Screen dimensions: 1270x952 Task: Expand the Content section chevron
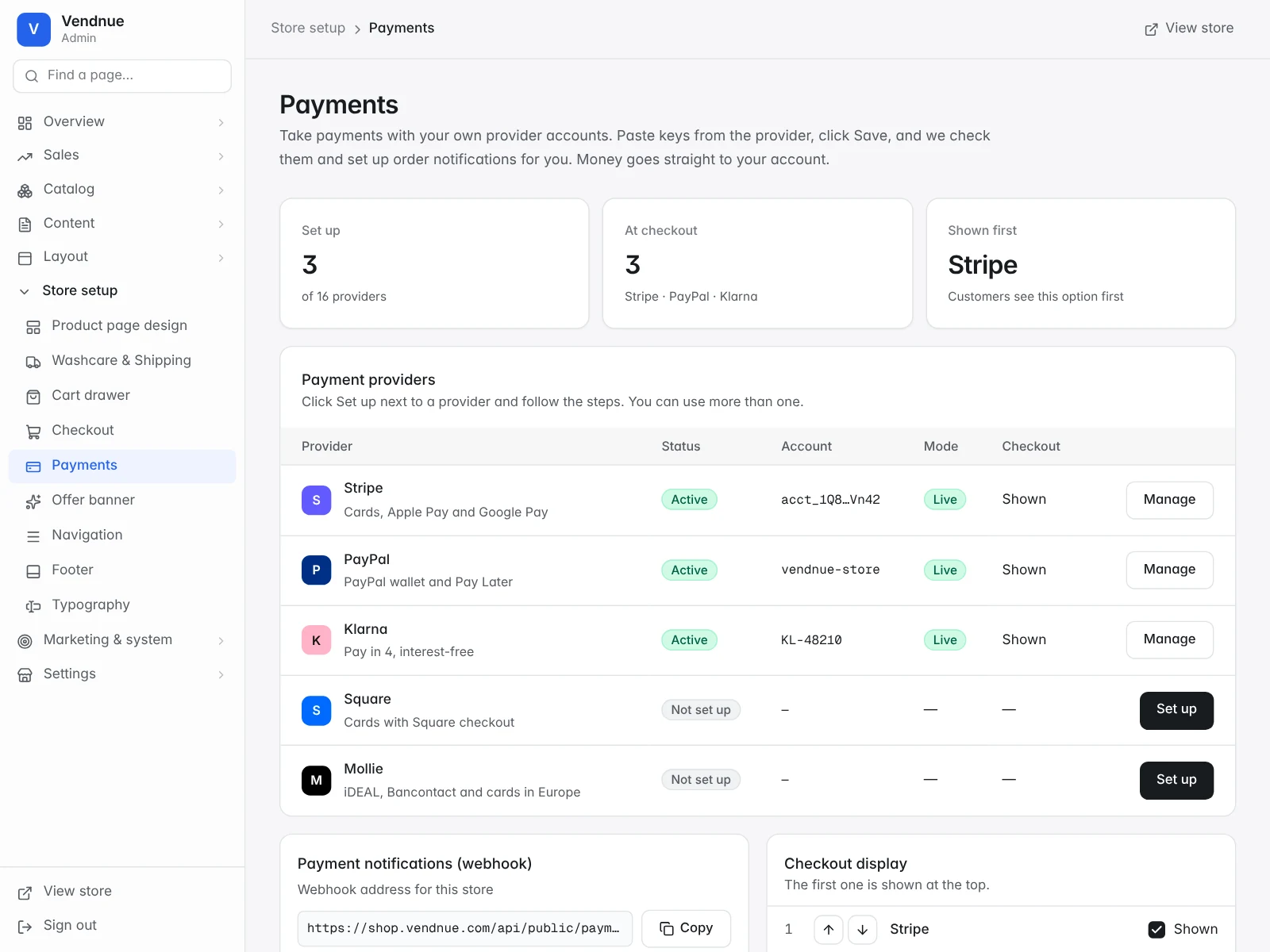click(221, 224)
